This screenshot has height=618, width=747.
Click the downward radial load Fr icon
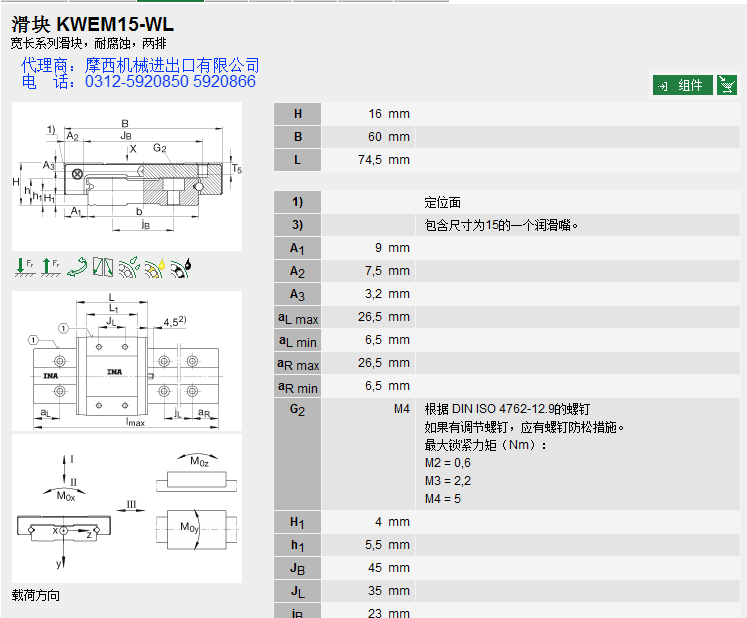coord(24,267)
